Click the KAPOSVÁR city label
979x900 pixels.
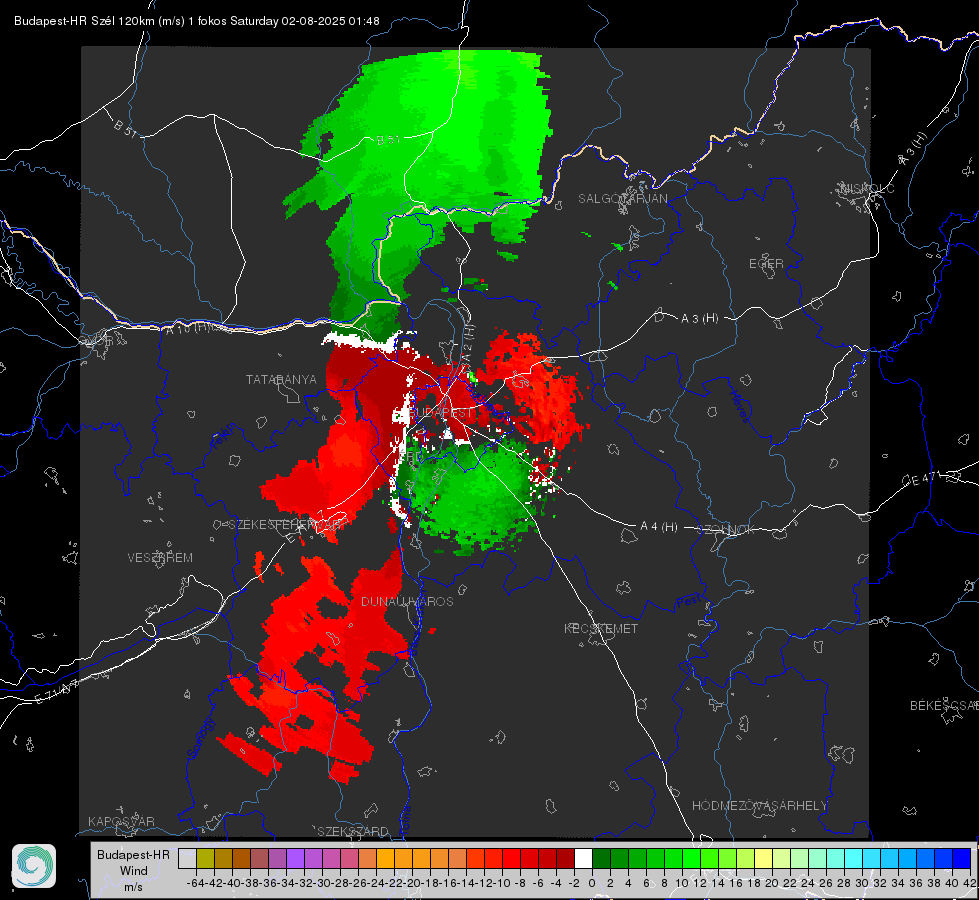coord(121,821)
